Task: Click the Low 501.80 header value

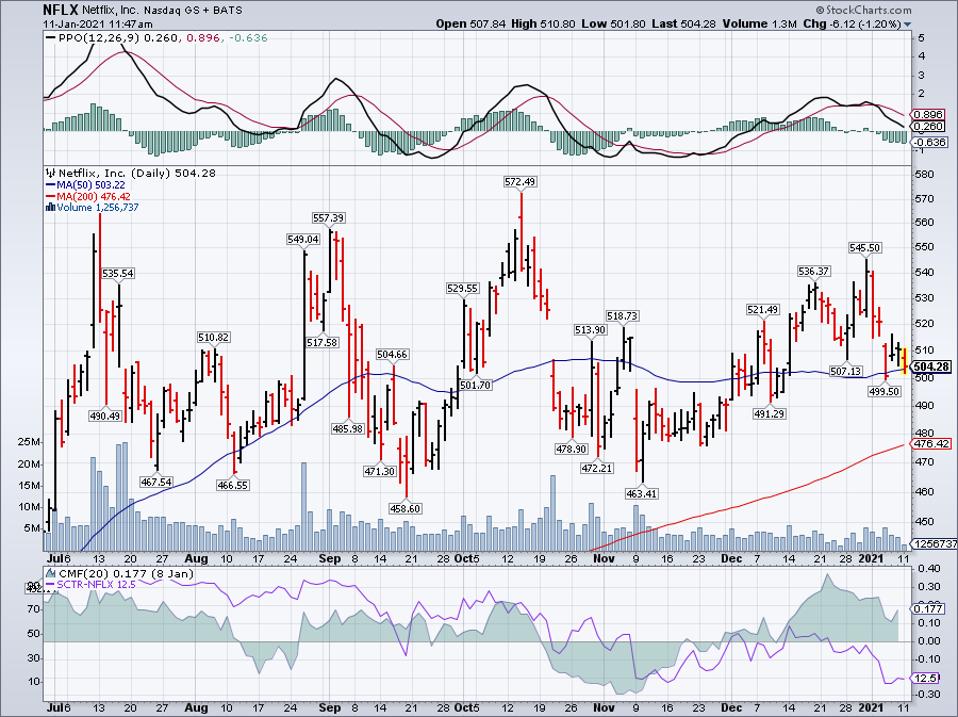Action: click(x=614, y=24)
